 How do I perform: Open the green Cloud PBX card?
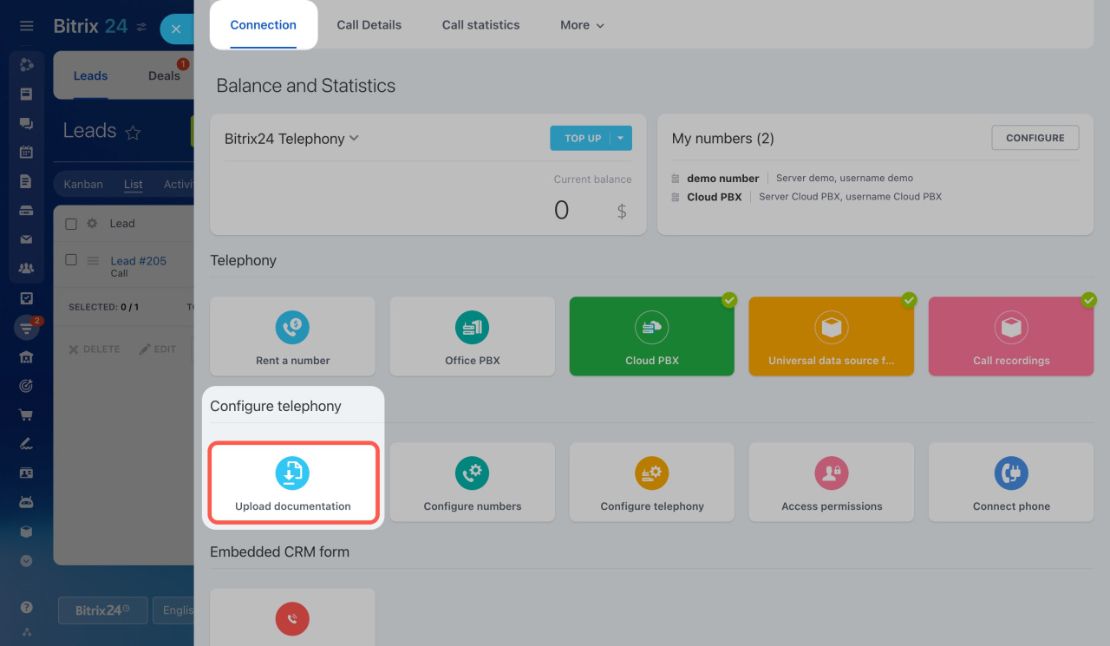652,336
